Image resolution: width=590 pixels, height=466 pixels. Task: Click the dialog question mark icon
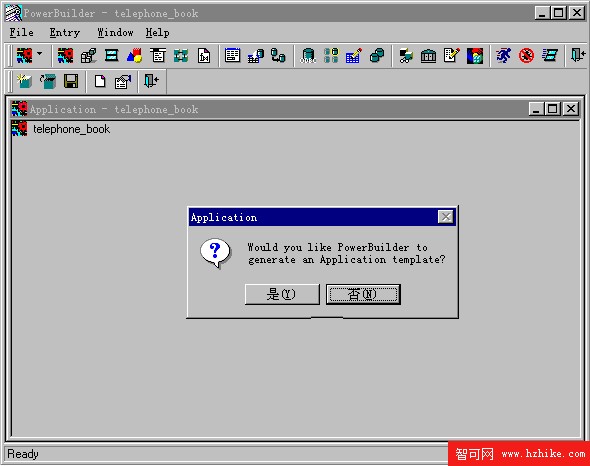tap(215, 253)
